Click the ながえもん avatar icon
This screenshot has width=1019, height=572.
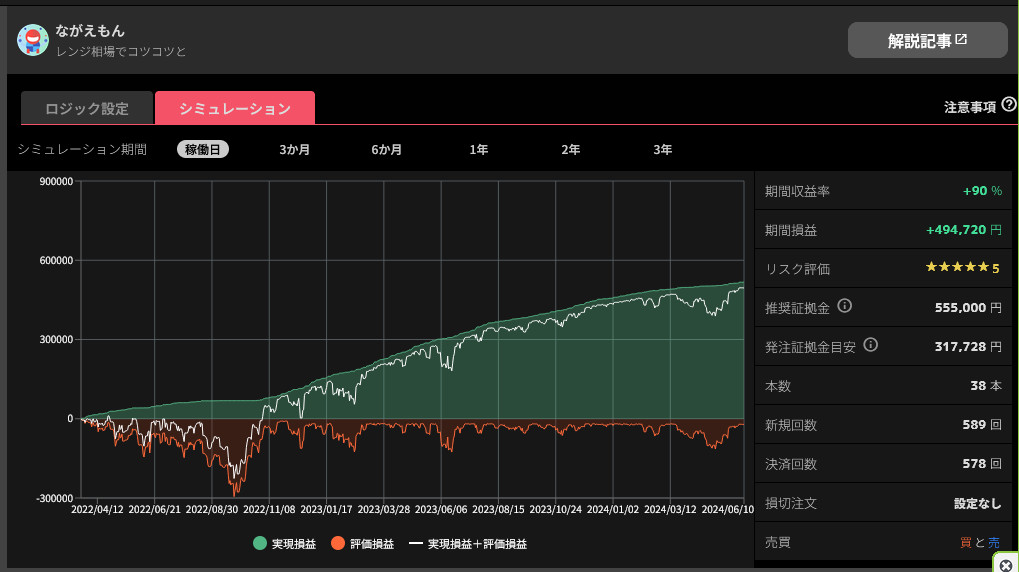[32, 40]
